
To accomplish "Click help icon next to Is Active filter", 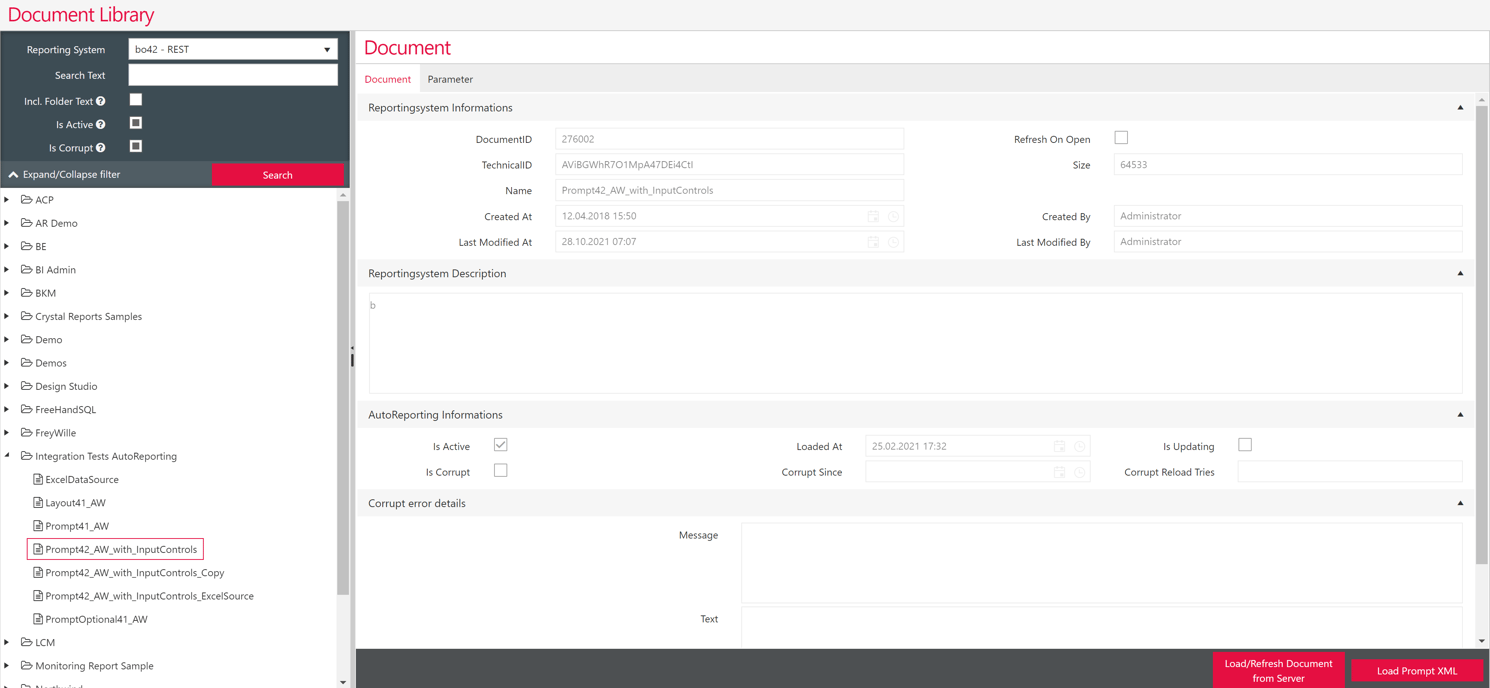I will [101, 125].
